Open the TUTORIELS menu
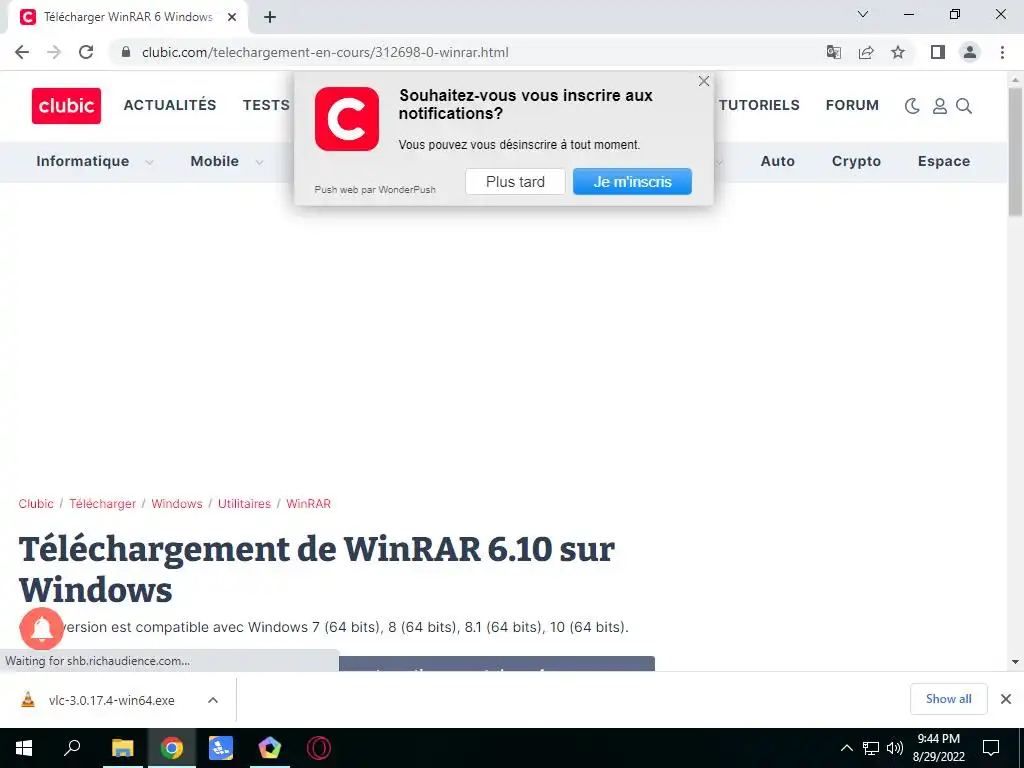 [759, 105]
